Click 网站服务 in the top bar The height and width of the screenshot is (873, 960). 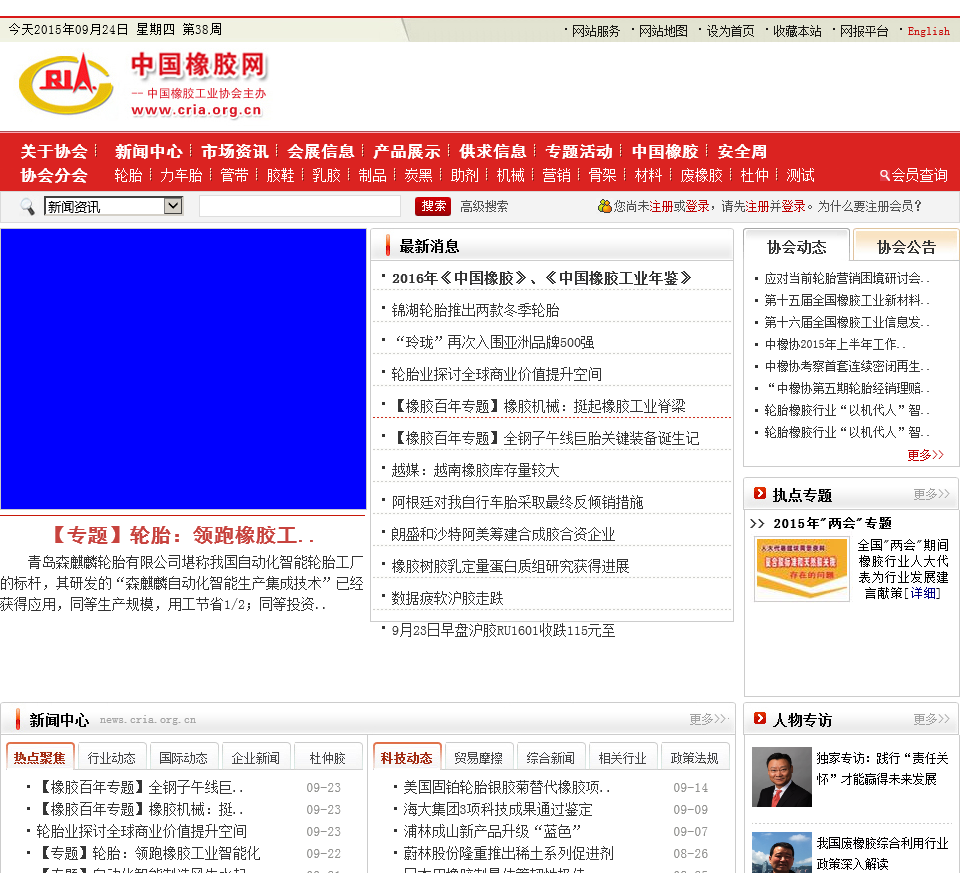point(596,31)
